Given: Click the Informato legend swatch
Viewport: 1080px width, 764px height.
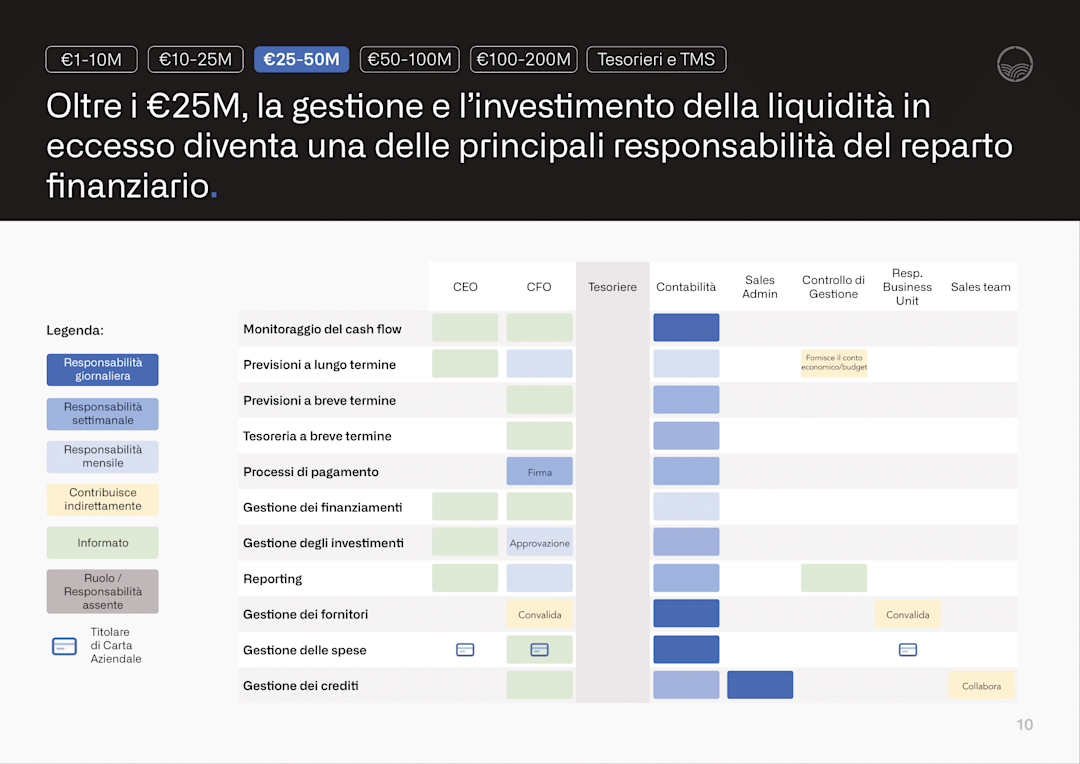Looking at the screenshot, I should (103, 543).
